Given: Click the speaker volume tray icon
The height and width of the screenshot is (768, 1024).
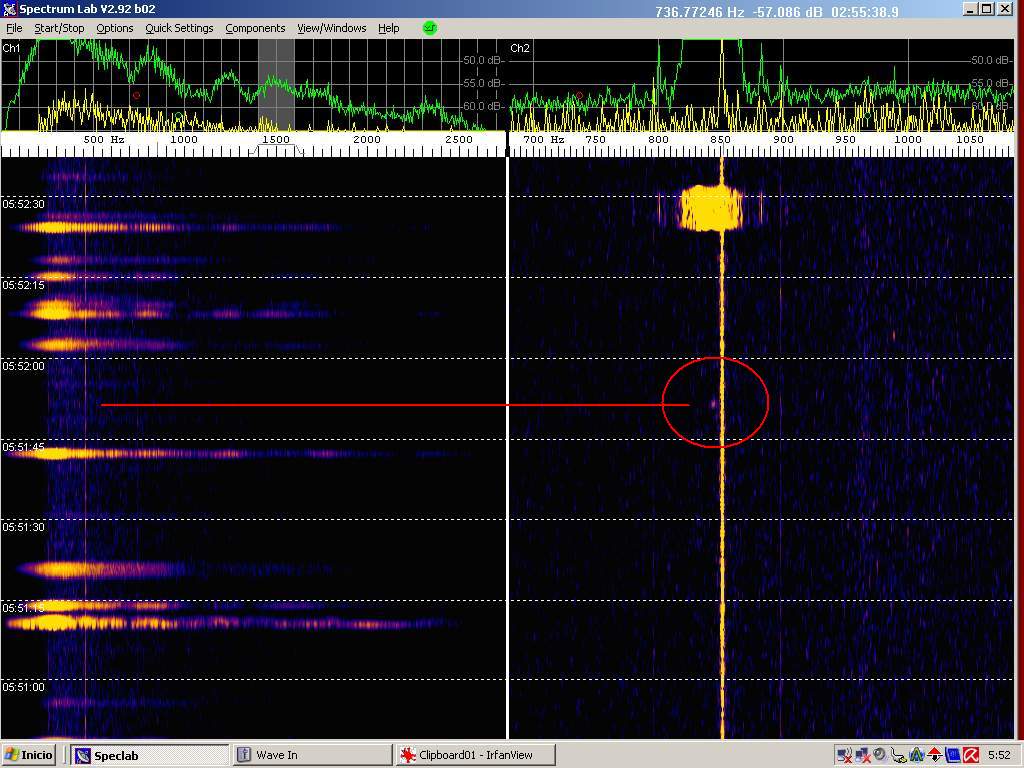Looking at the screenshot, I should (x=879, y=755).
